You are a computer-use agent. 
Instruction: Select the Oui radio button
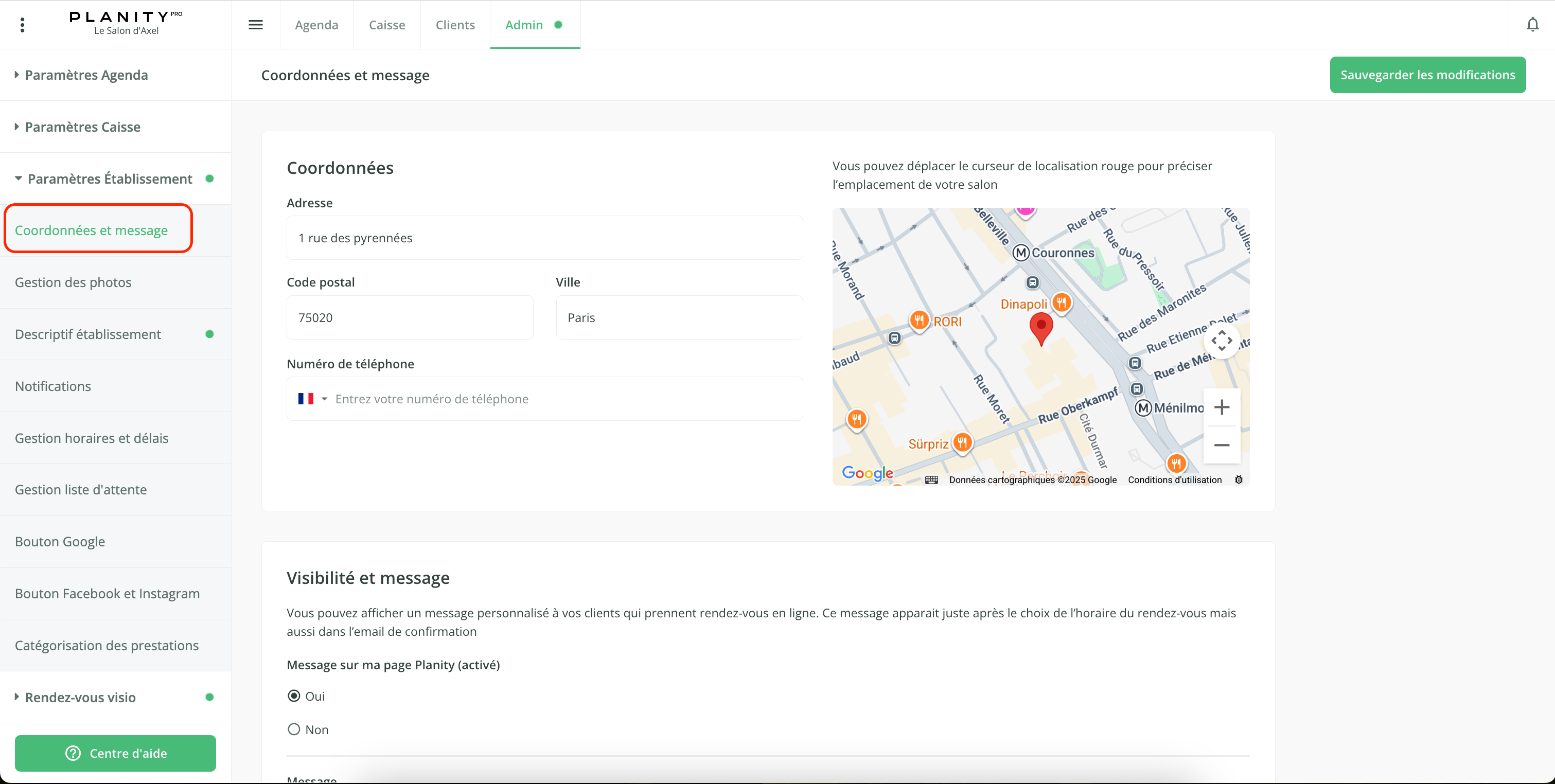tap(294, 696)
